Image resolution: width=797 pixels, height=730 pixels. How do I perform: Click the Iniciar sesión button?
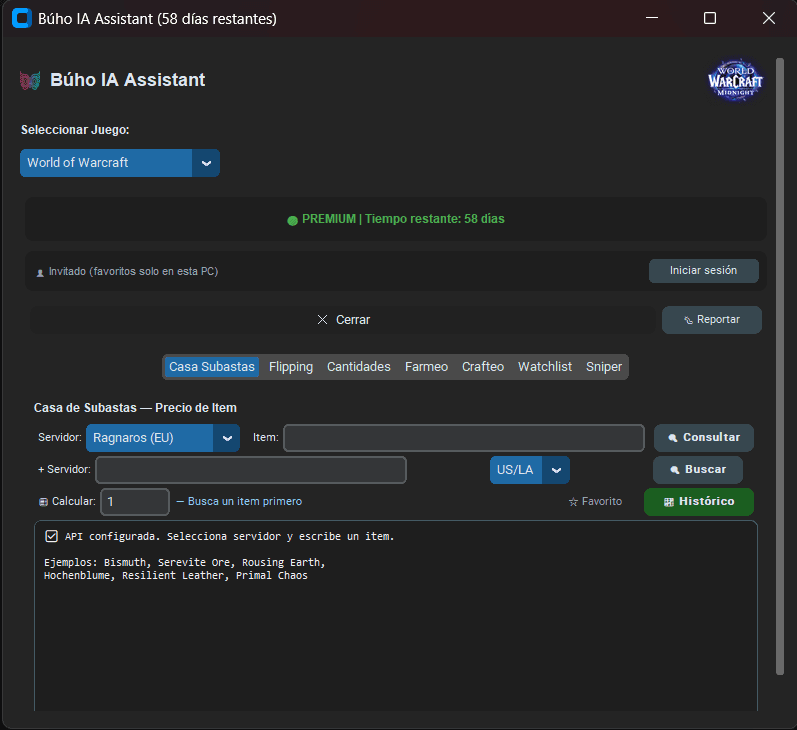[703, 270]
